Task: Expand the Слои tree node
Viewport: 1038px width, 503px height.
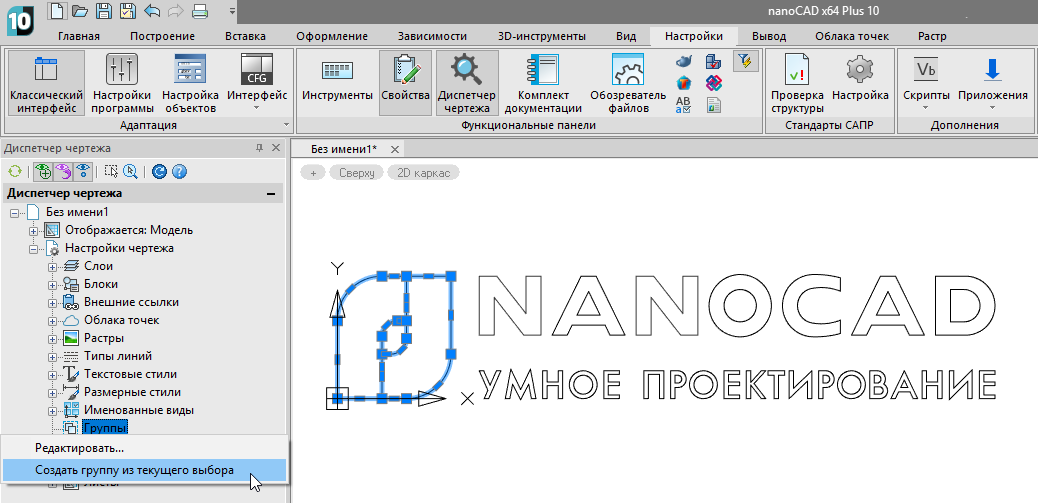Action: 53,267
